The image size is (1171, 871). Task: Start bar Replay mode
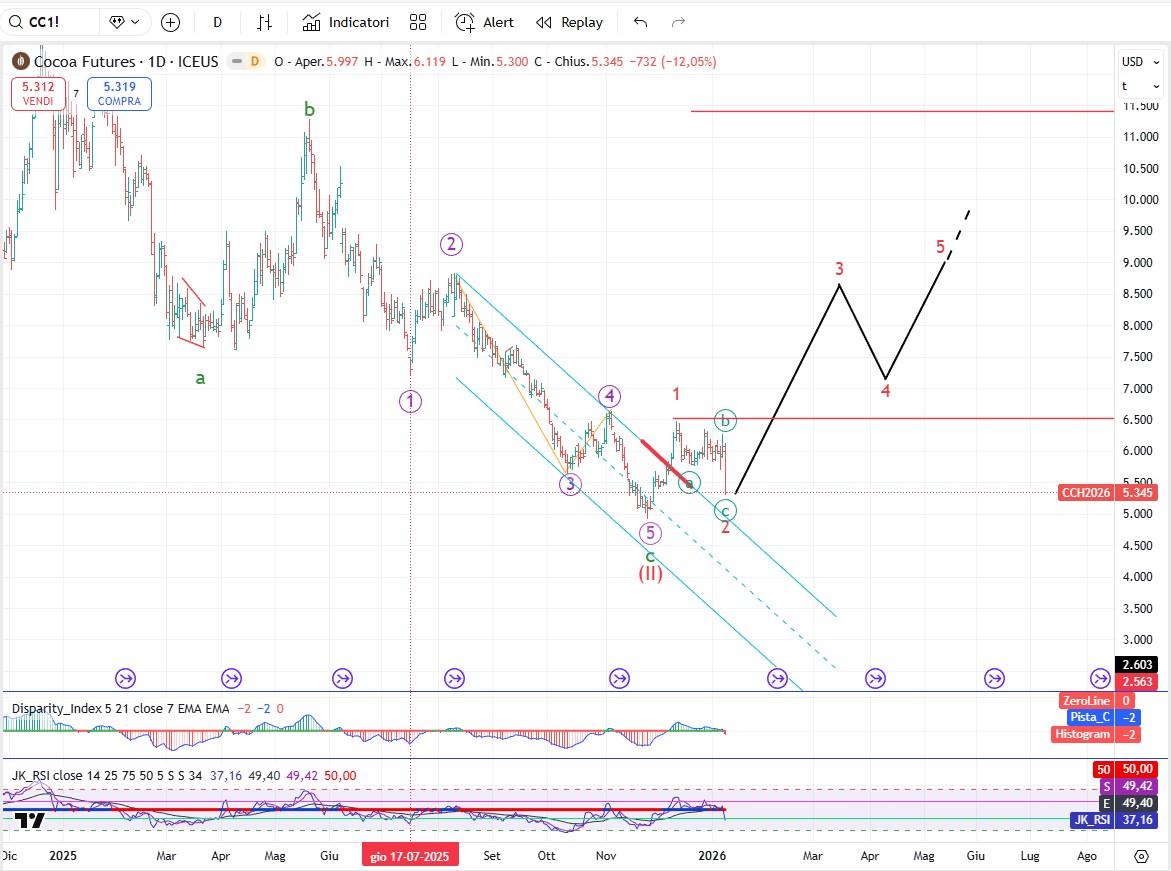tap(570, 22)
